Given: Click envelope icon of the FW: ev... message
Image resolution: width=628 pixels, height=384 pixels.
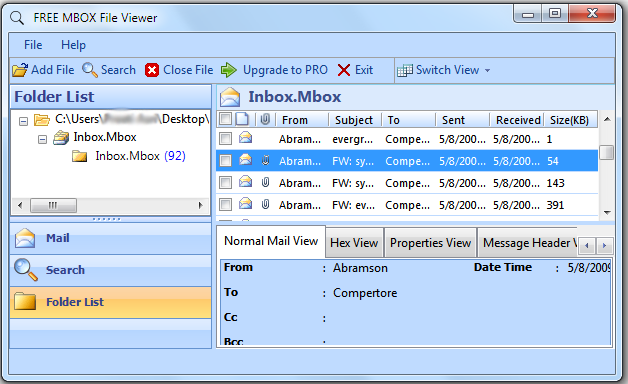Looking at the screenshot, I should coord(246,204).
